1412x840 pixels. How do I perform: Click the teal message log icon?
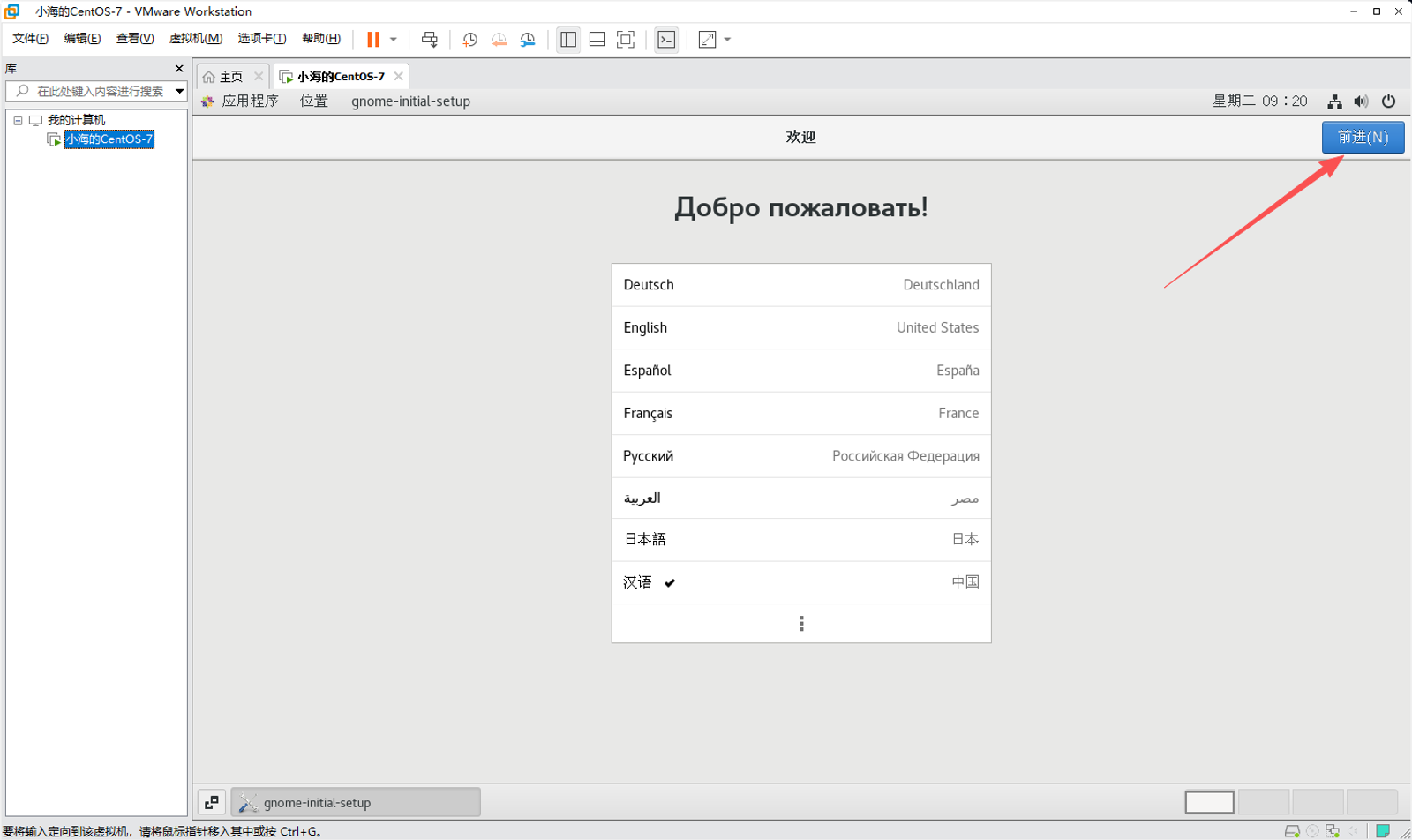pyautogui.click(x=1383, y=831)
